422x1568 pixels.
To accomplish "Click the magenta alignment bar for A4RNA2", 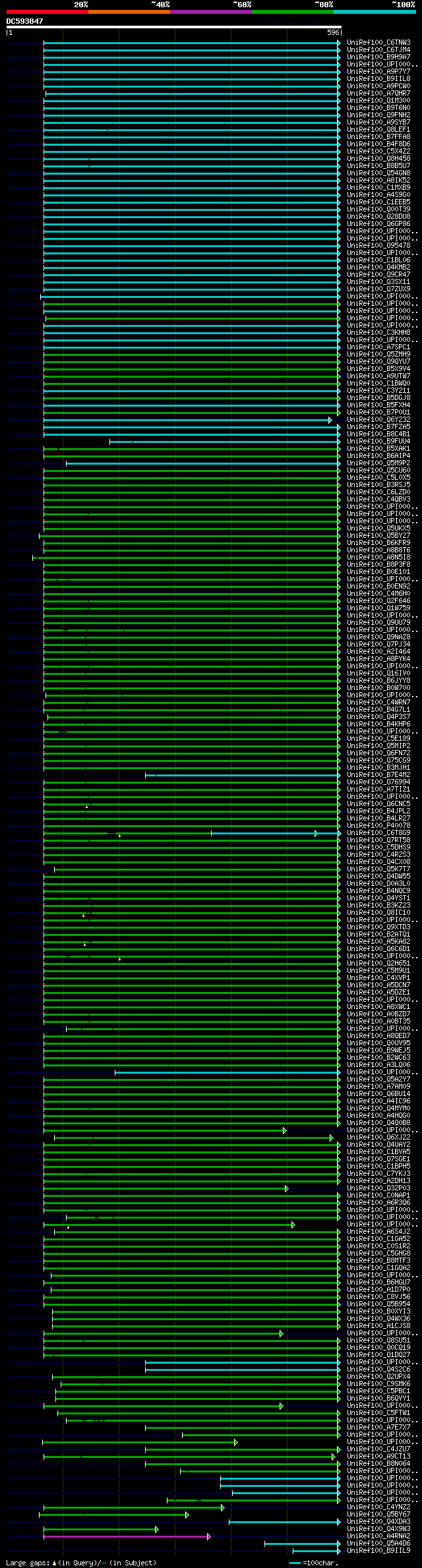I will click(x=127, y=1536).
